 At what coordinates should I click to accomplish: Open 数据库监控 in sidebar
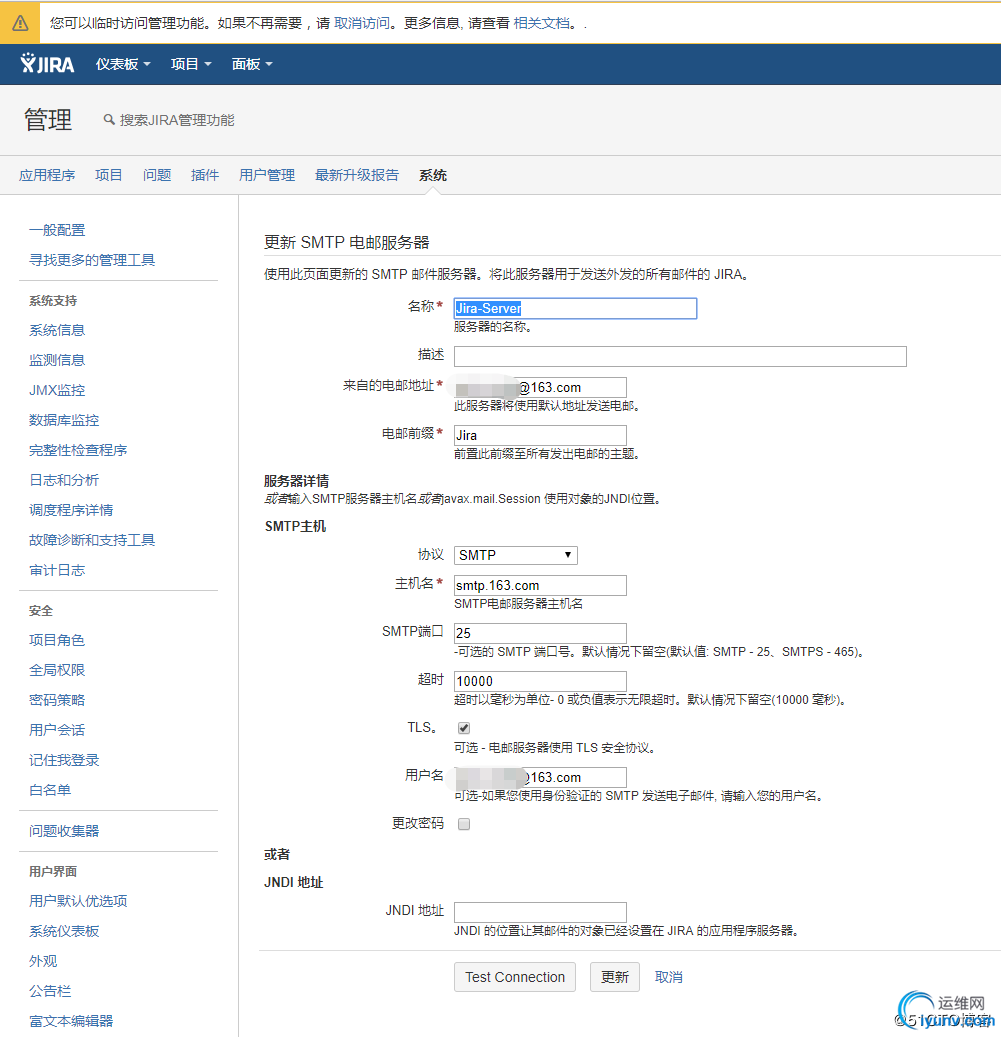[x=64, y=420]
